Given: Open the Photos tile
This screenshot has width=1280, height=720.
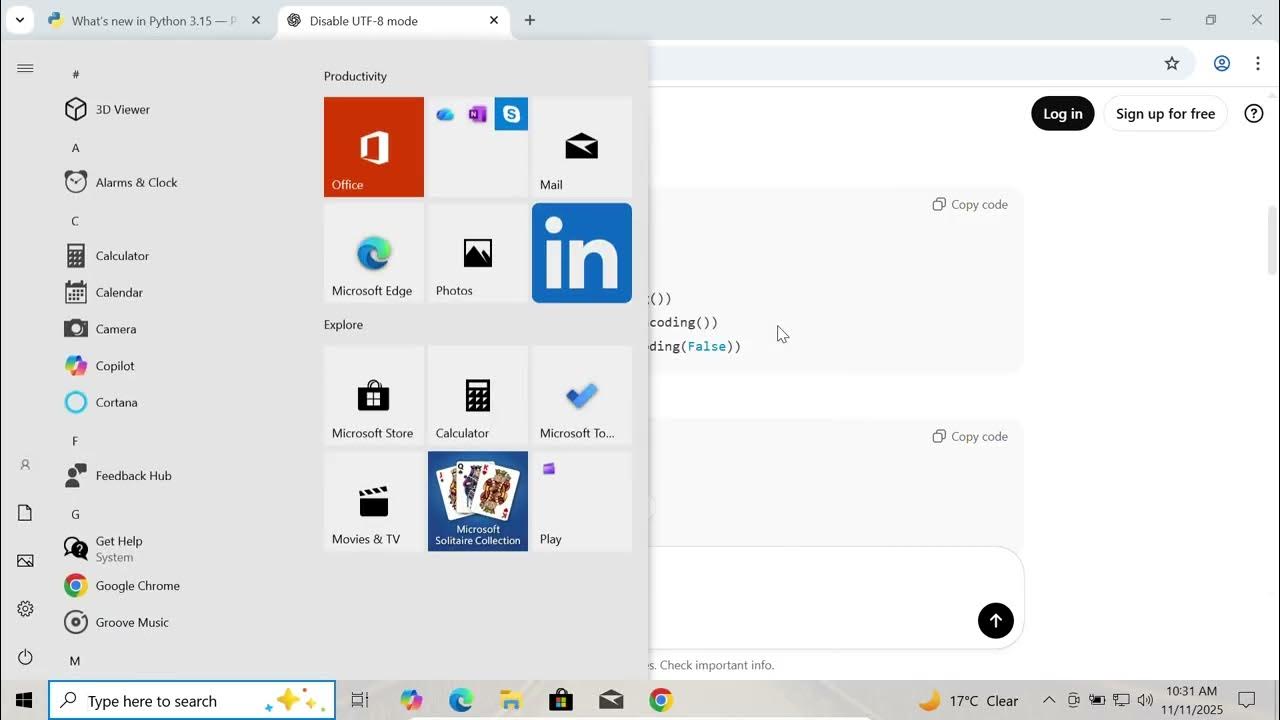Looking at the screenshot, I should (478, 253).
